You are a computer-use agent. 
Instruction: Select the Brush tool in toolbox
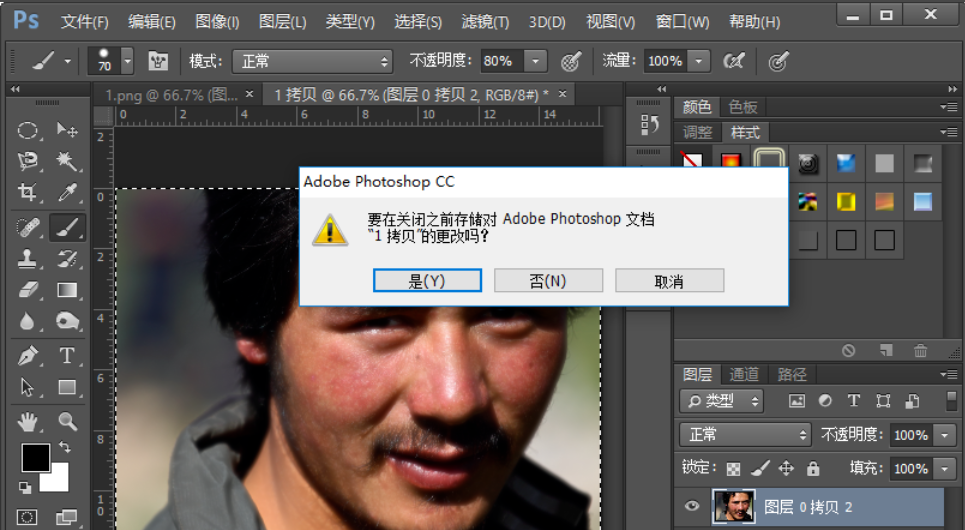[67, 227]
